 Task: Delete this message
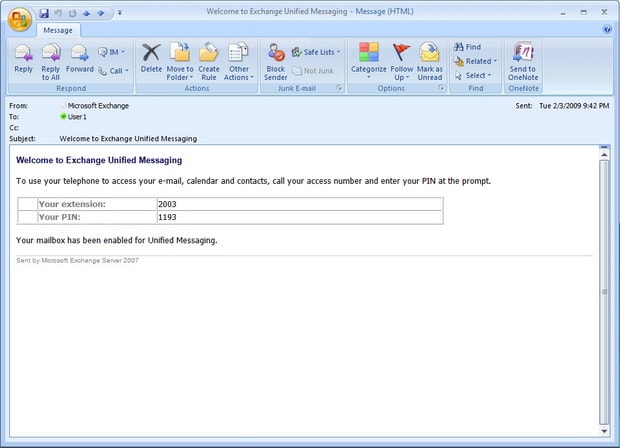pyautogui.click(x=151, y=59)
